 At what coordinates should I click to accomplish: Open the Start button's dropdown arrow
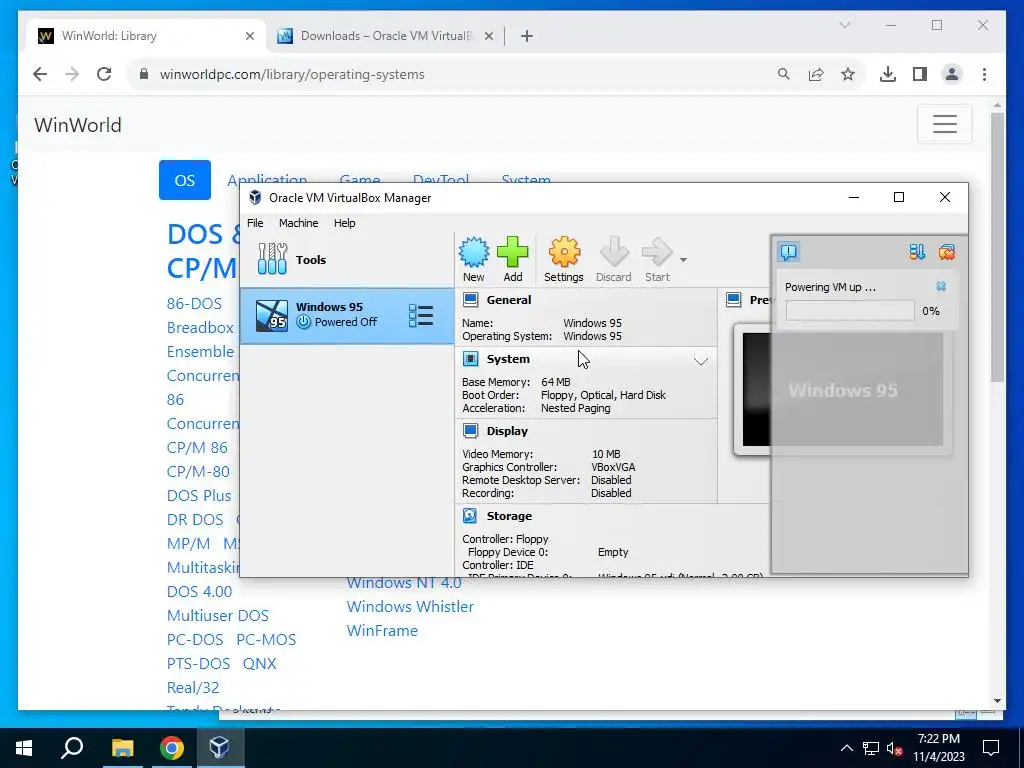pos(683,260)
